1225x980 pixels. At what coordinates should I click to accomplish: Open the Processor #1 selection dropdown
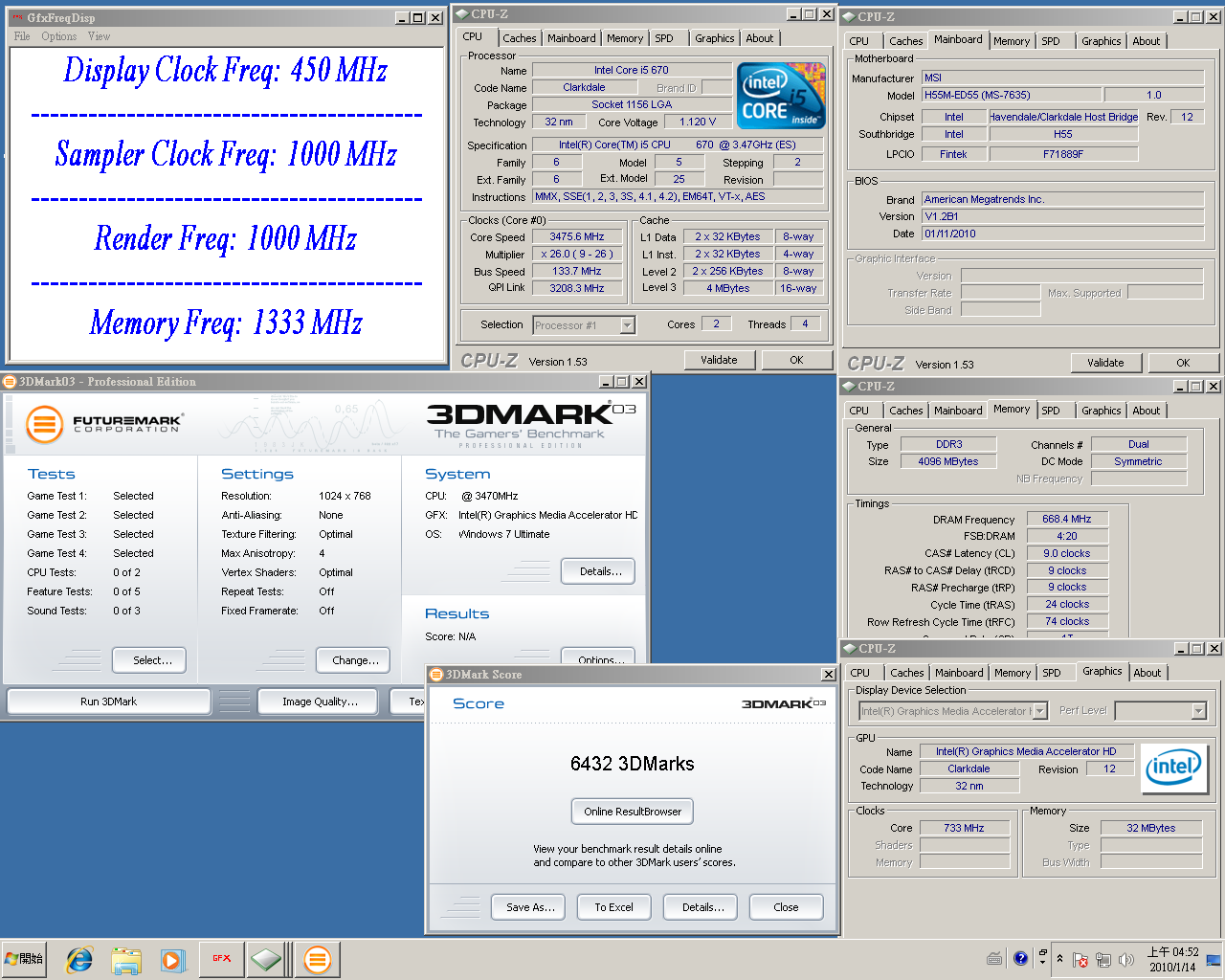(628, 325)
